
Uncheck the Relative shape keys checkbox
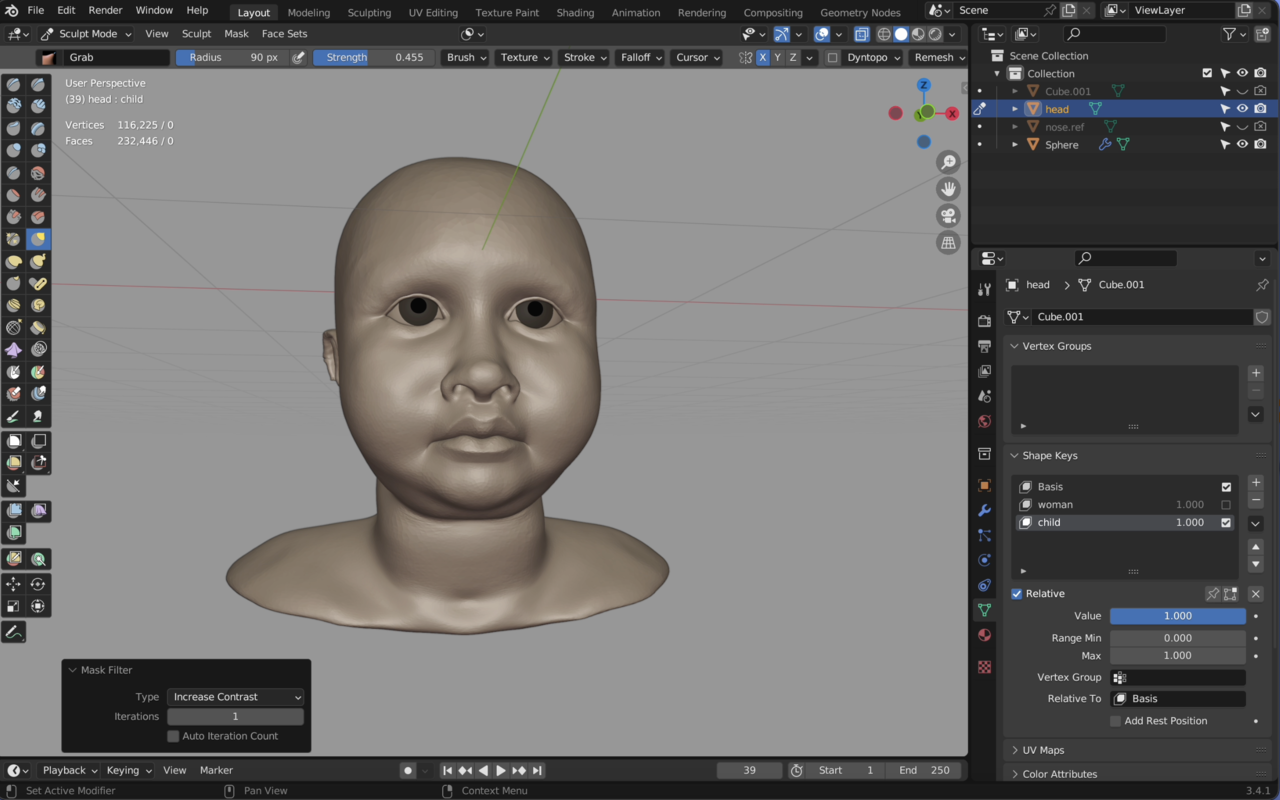tap(1017, 594)
